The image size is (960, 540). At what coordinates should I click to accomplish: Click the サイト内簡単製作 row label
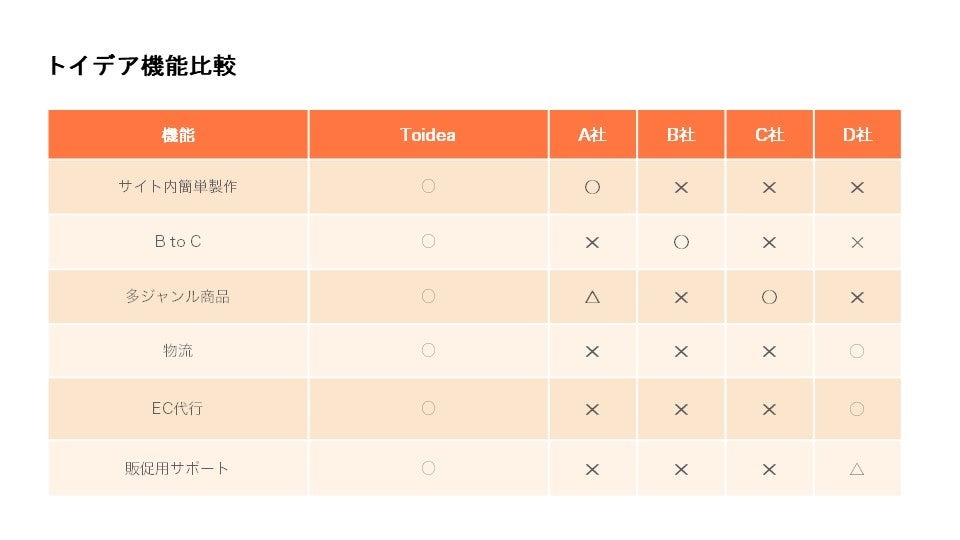[178, 187]
